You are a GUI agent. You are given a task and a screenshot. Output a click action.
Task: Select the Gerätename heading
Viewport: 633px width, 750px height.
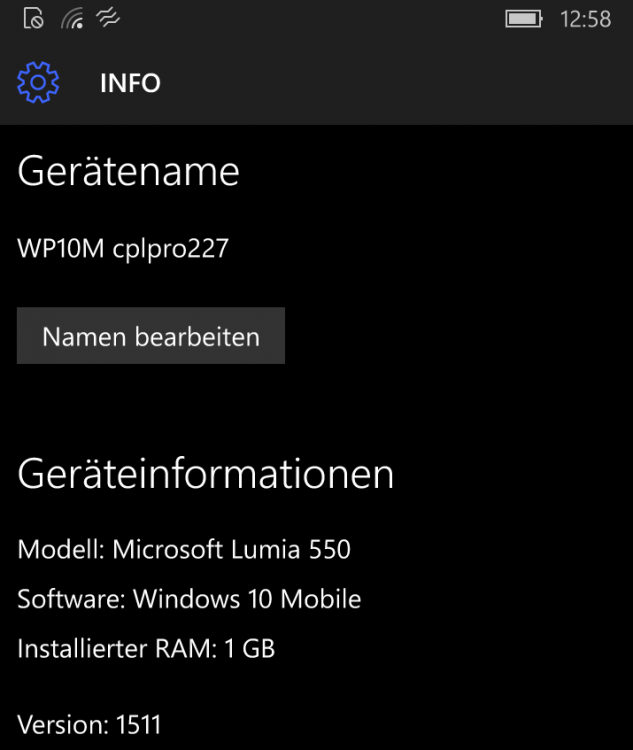point(128,171)
